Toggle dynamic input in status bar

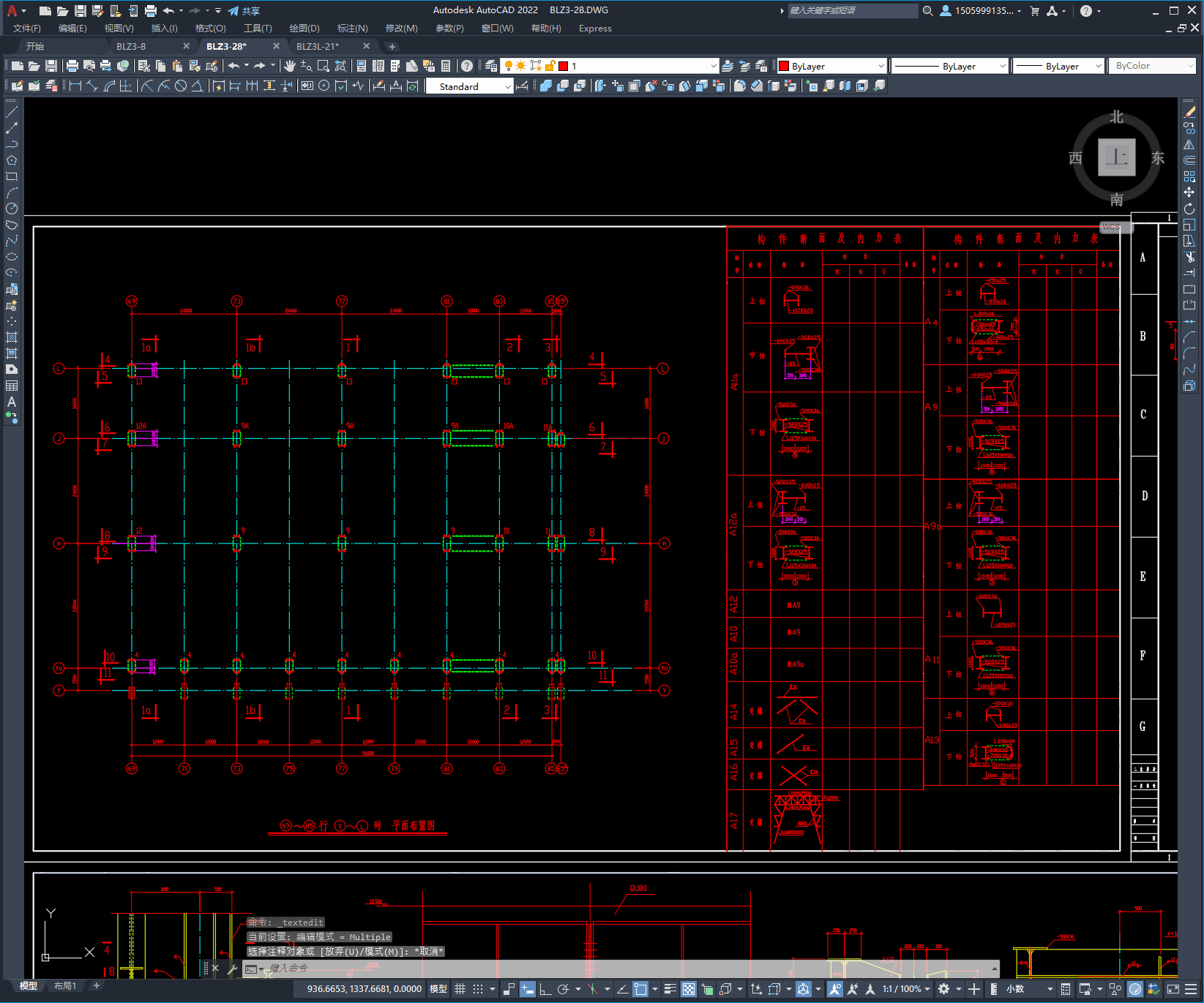pos(527,989)
